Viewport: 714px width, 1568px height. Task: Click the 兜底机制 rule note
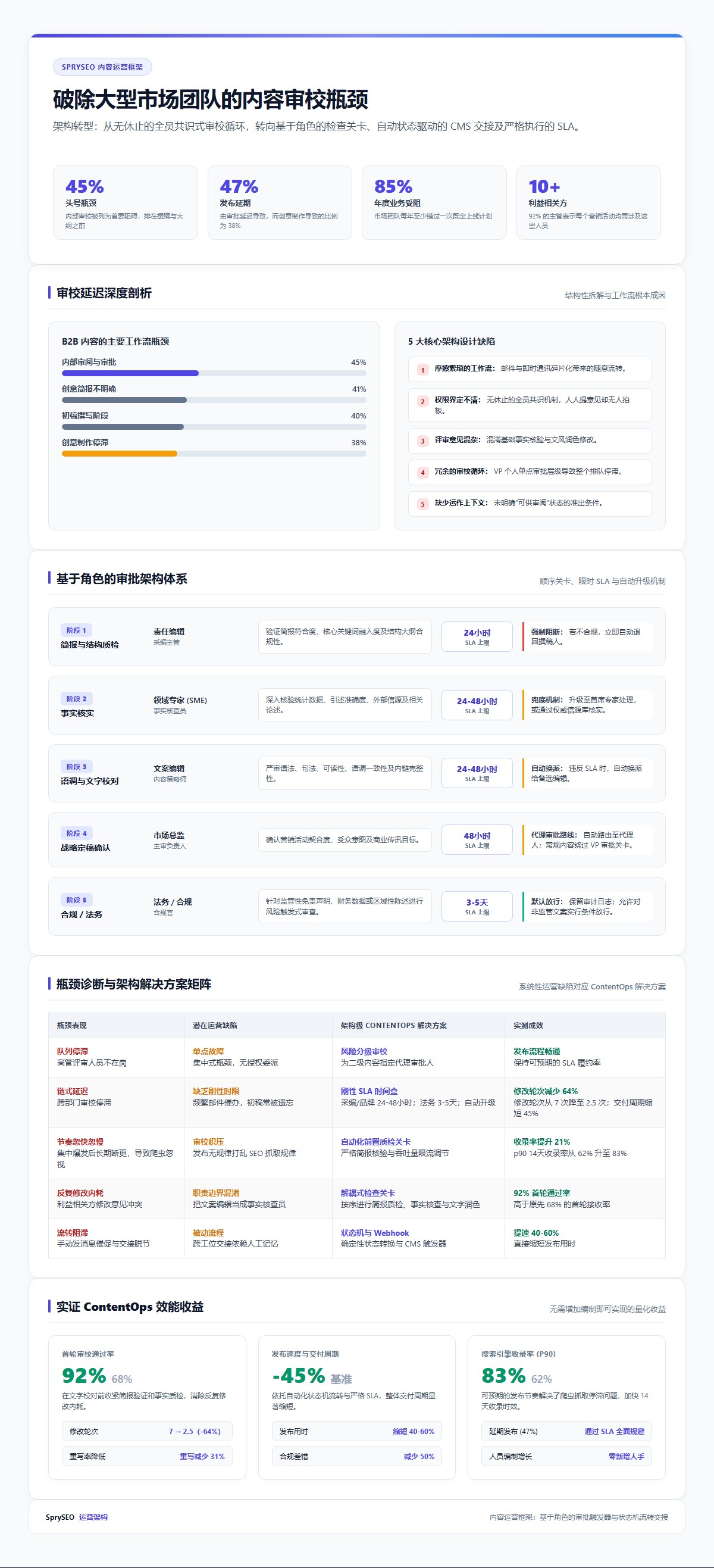click(x=587, y=705)
